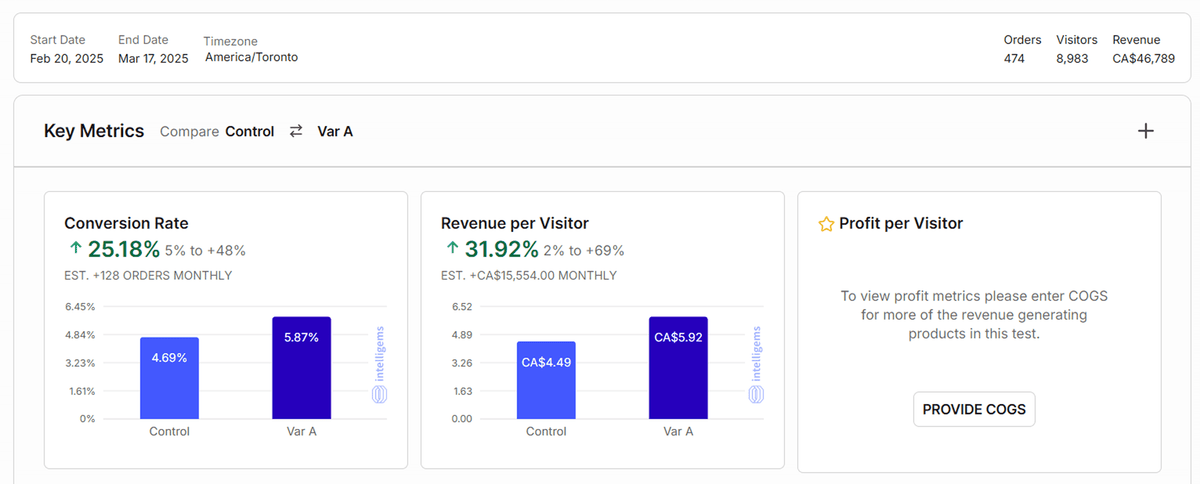Screen dimensions: 1200x484
Task: Click the green up arrow on Revenue per Visitor
Action: pyautogui.click(x=451, y=249)
